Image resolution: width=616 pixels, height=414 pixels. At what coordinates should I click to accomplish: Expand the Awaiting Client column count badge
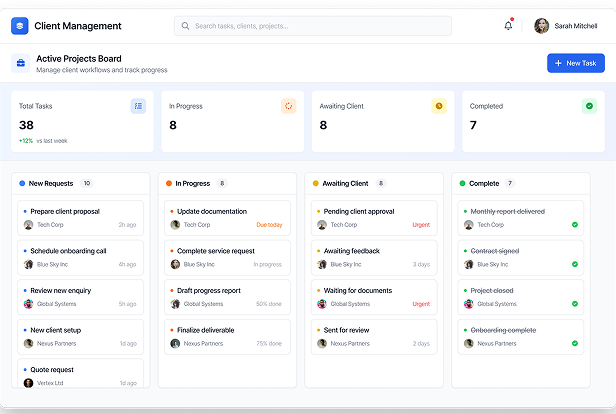[x=381, y=184]
